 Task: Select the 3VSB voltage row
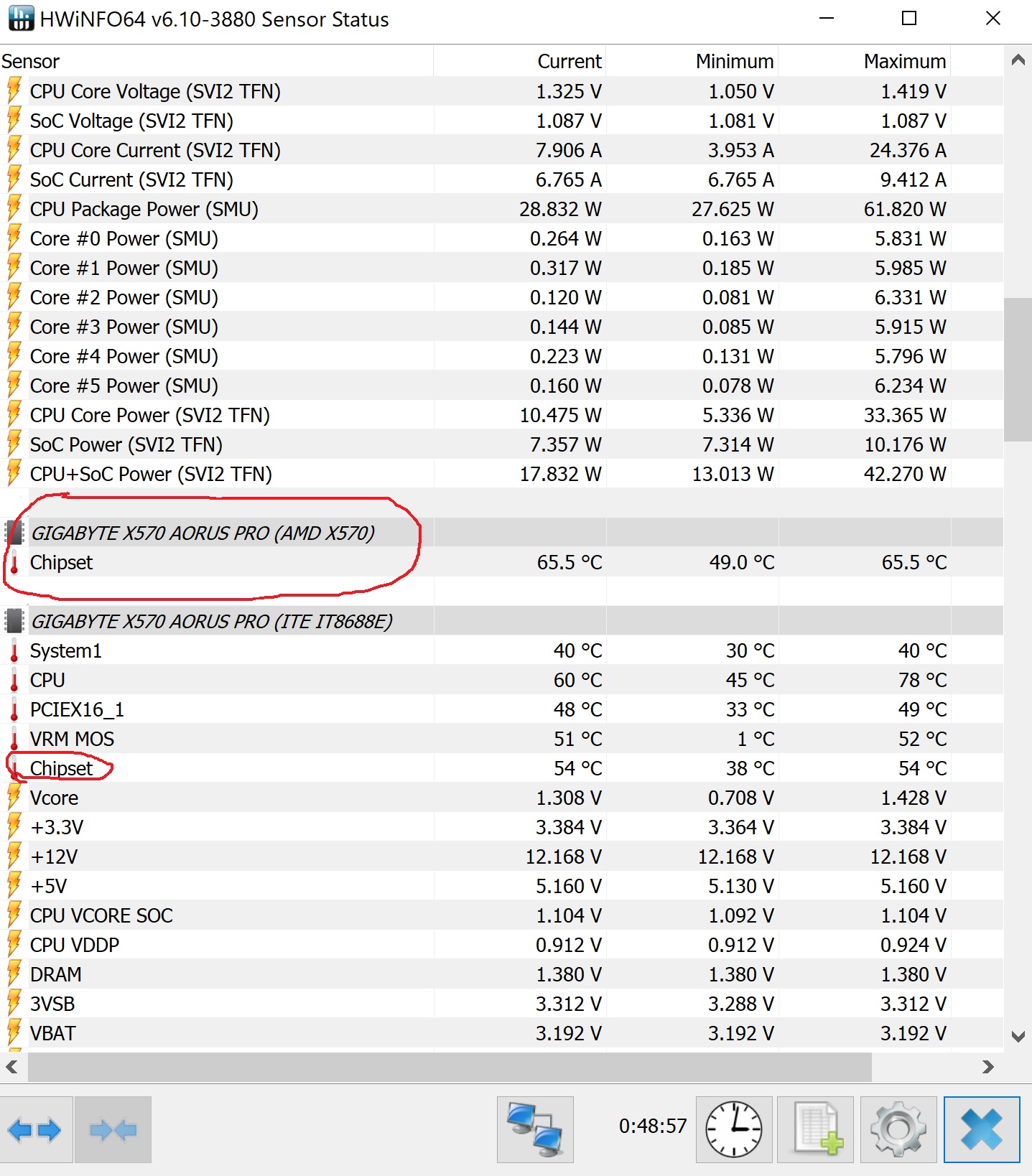pyautogui.click(x=501, y=1004)
